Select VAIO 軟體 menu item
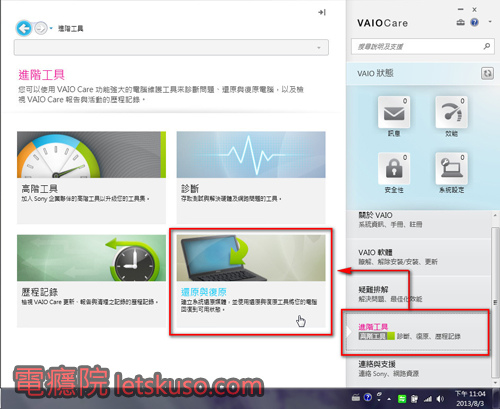This screenshot has height=409, width=500. point(419,257)
